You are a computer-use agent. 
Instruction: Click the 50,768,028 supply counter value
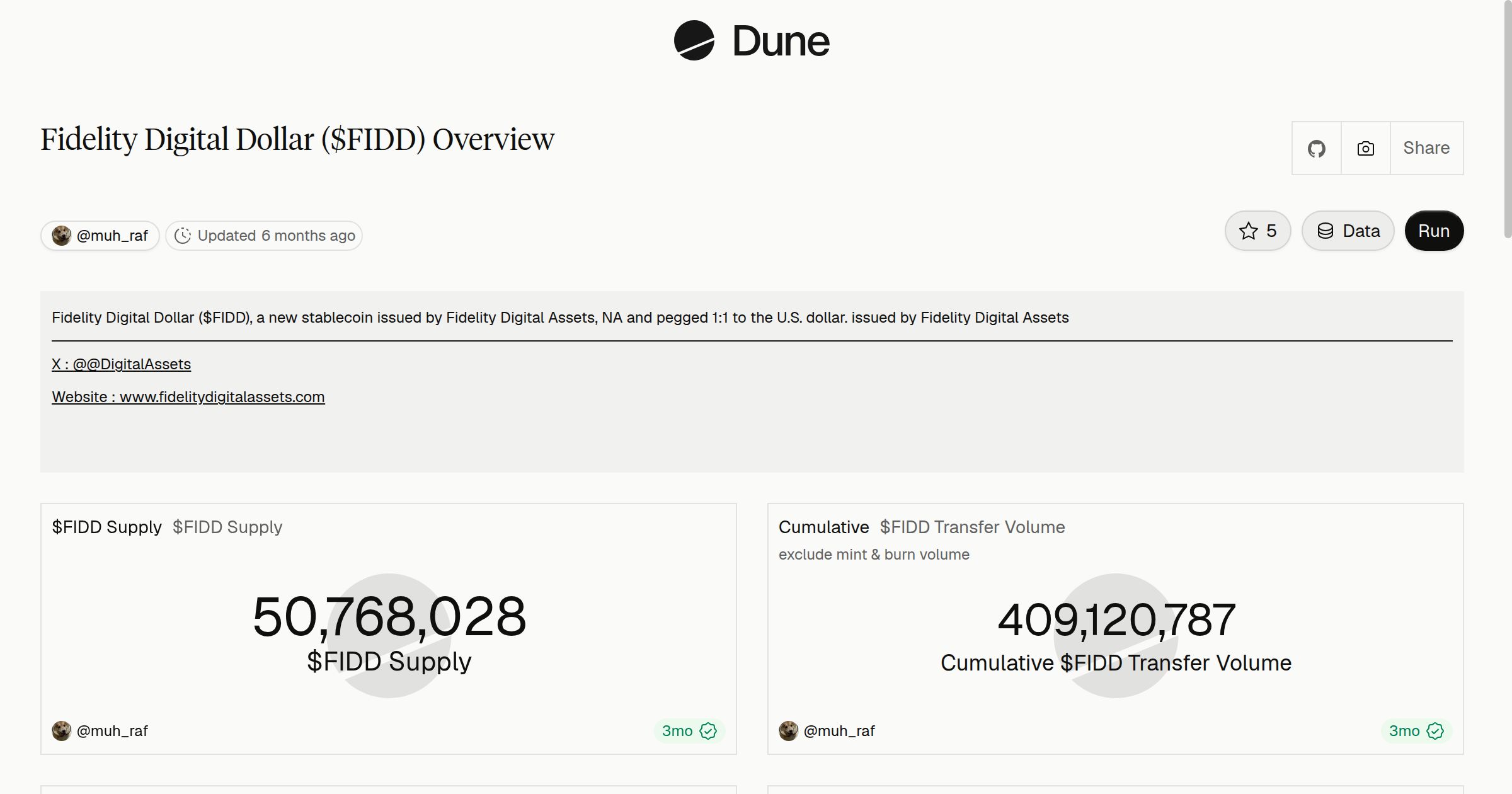(389, 617)
